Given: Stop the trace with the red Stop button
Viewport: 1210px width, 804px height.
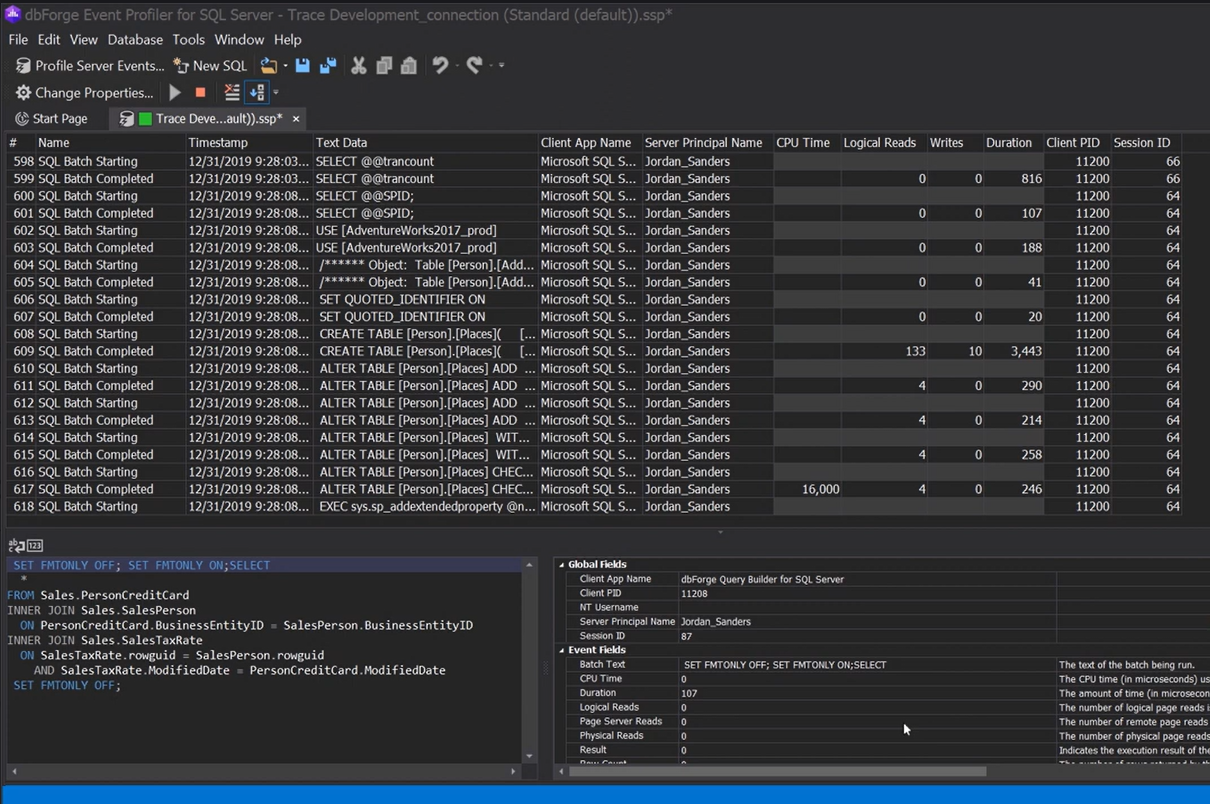Looking at the screenshot, I should pos(199,92).
